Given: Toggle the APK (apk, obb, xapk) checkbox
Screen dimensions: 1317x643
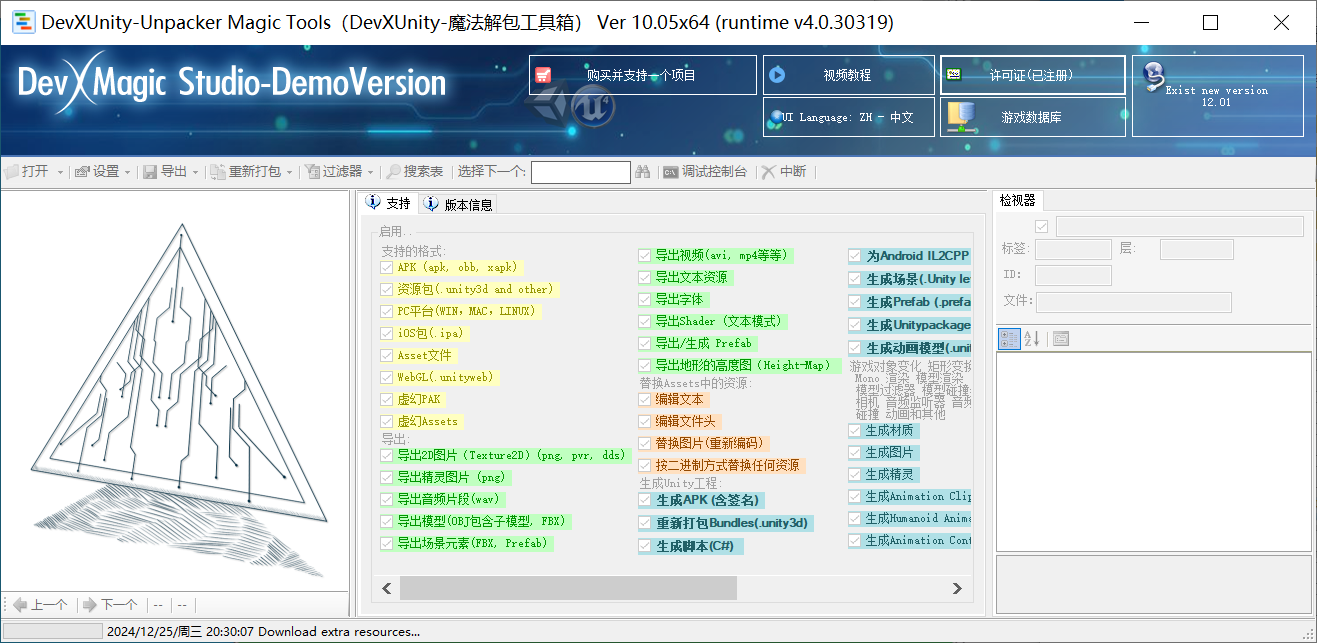Looking at the screenshot, I should point(387,267).
